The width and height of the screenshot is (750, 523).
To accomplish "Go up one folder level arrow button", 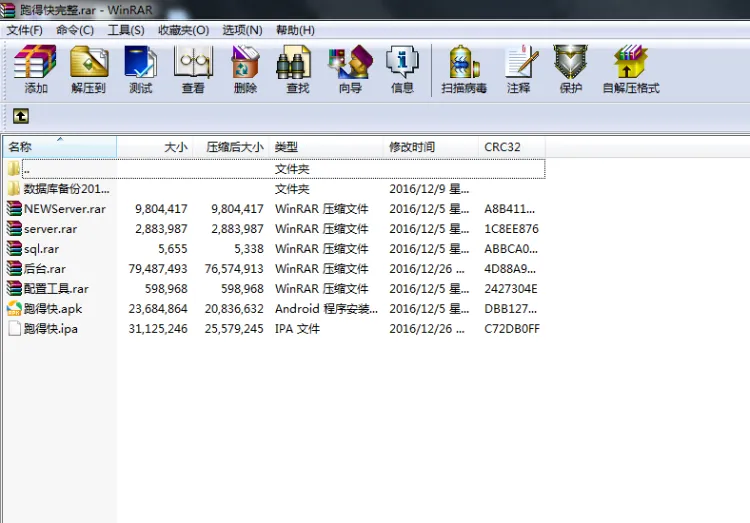I will point(21,116).
